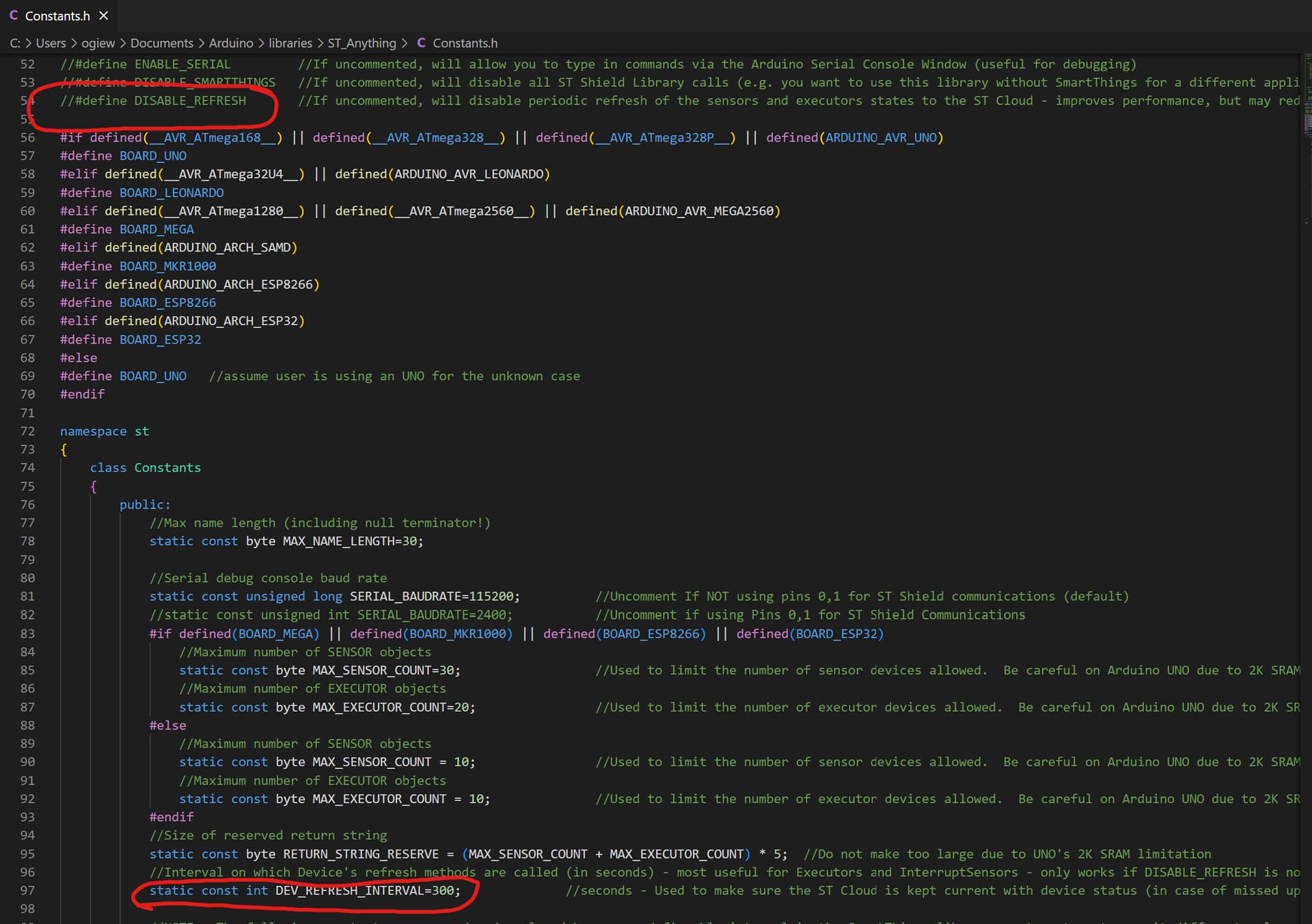Select the Constants.h editor tab

pyautogui.click(x=57, y=15)
